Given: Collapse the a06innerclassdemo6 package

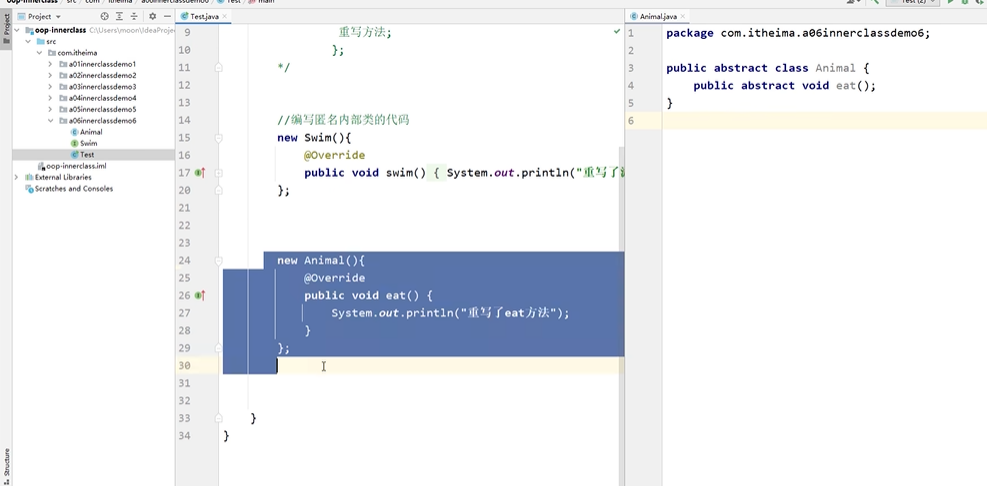Looking at the screenshot, I should coord(50,121).
